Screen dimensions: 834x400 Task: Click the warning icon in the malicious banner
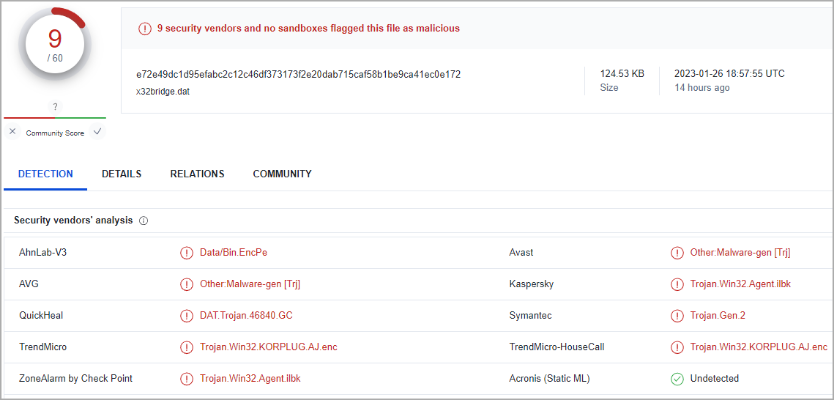point(144,28)
